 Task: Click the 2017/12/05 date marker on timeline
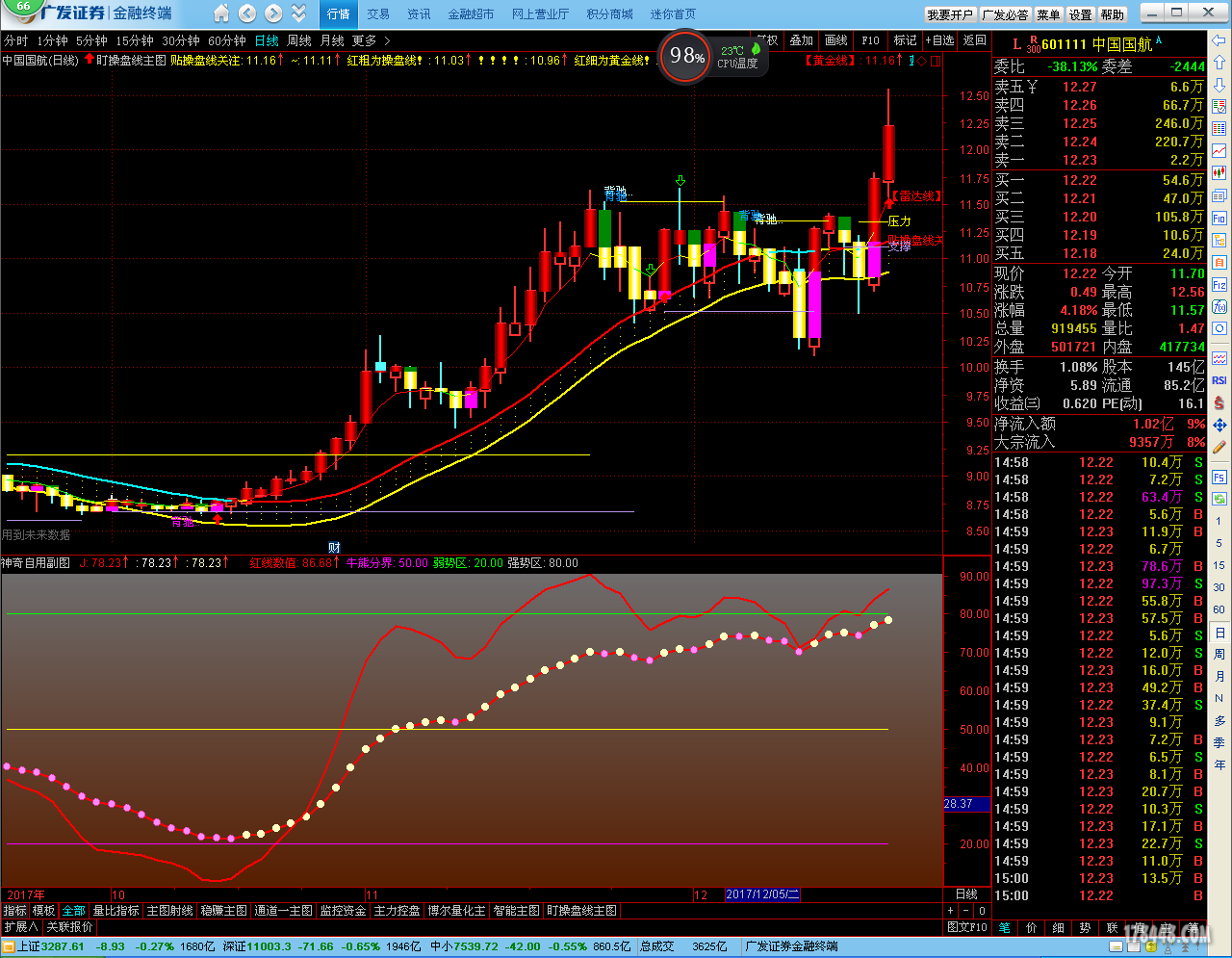762,894
